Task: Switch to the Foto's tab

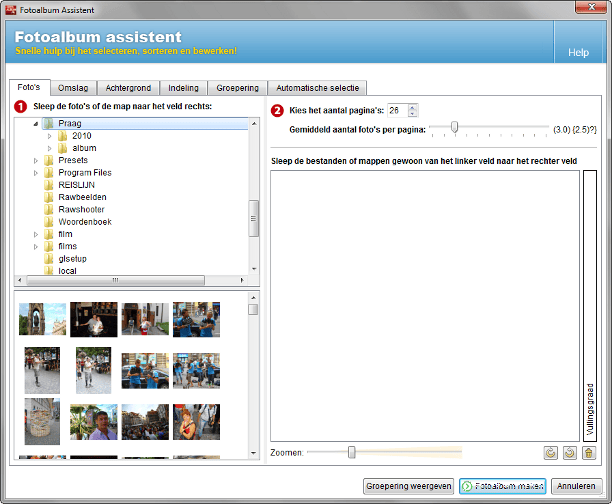Action: point(29,87)
